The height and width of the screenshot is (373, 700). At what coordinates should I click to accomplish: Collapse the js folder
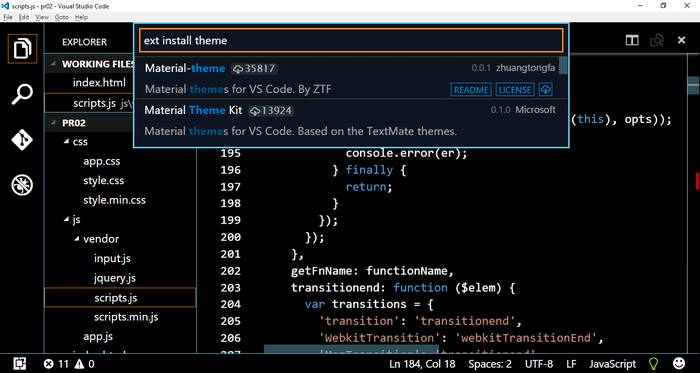(66, 220)
